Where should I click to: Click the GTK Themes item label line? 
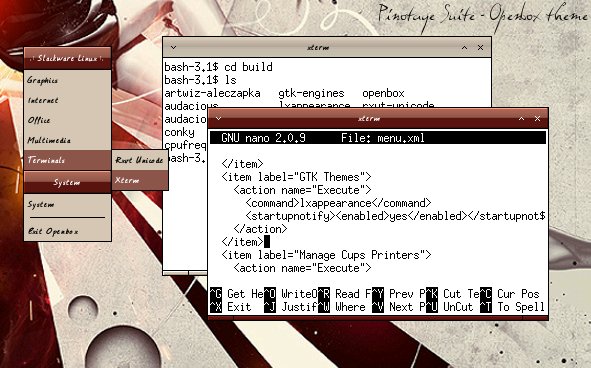coord(297,177)
